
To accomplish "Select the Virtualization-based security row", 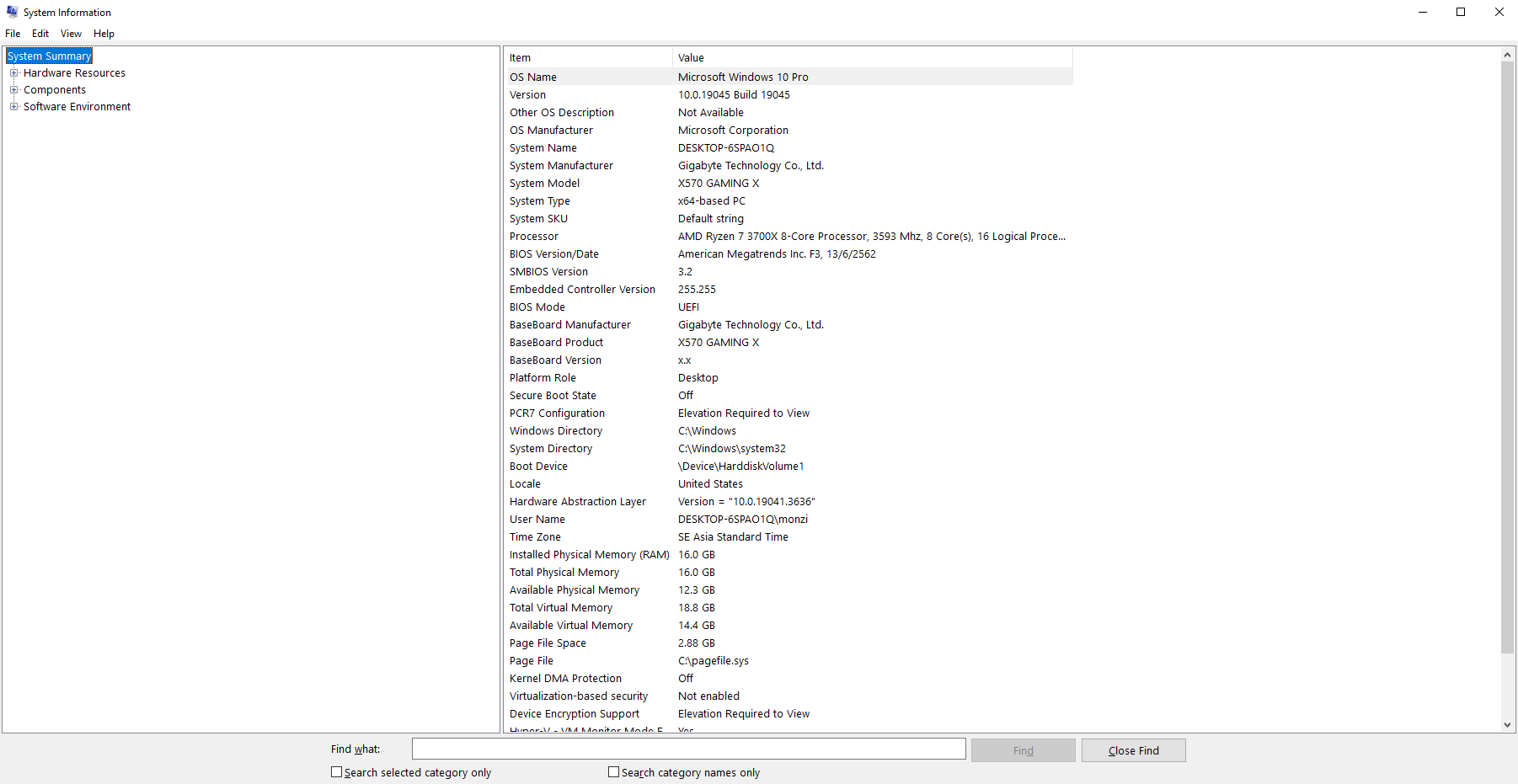I will [x=788, y=696].
